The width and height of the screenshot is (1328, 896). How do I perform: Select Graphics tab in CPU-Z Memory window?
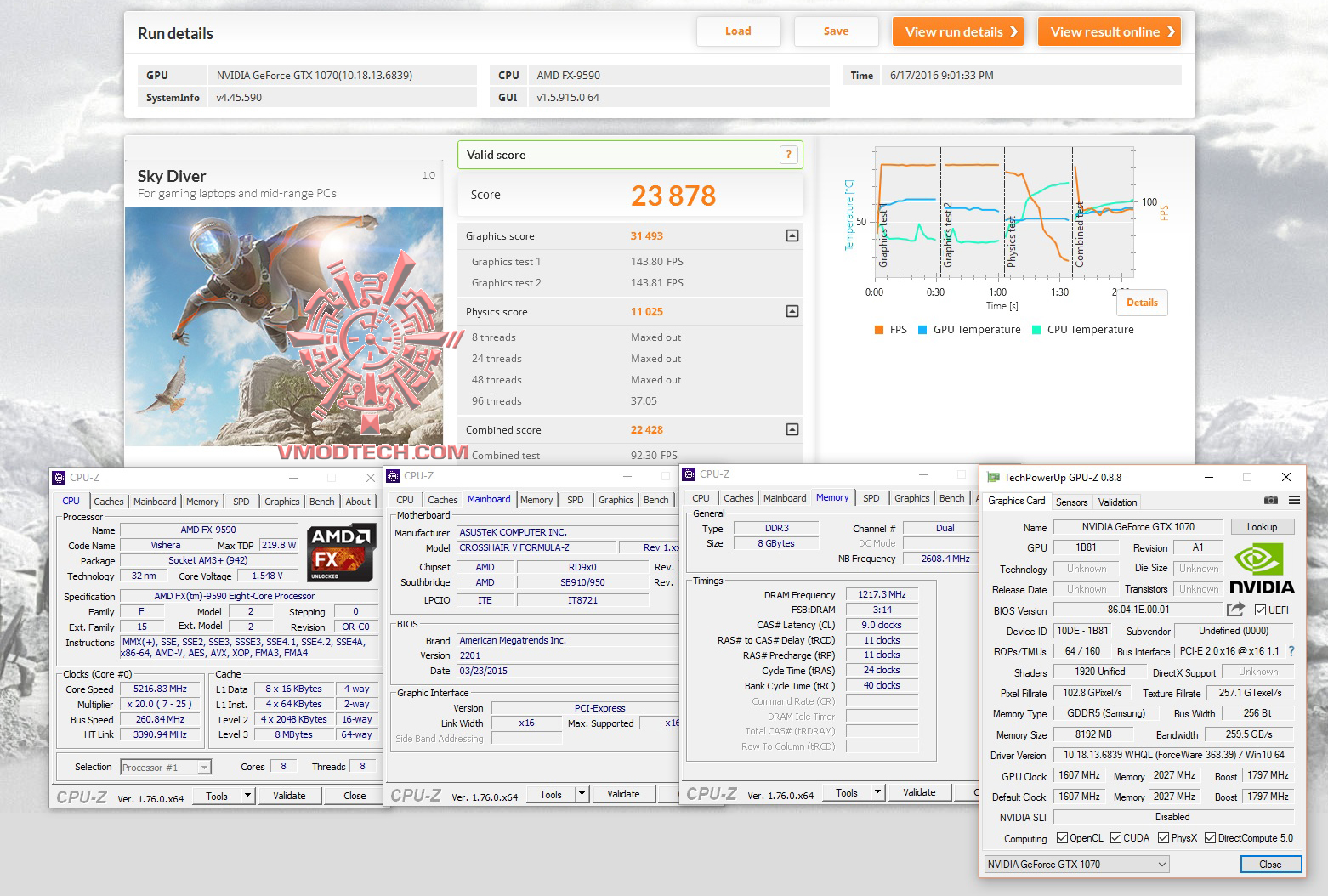911,498
